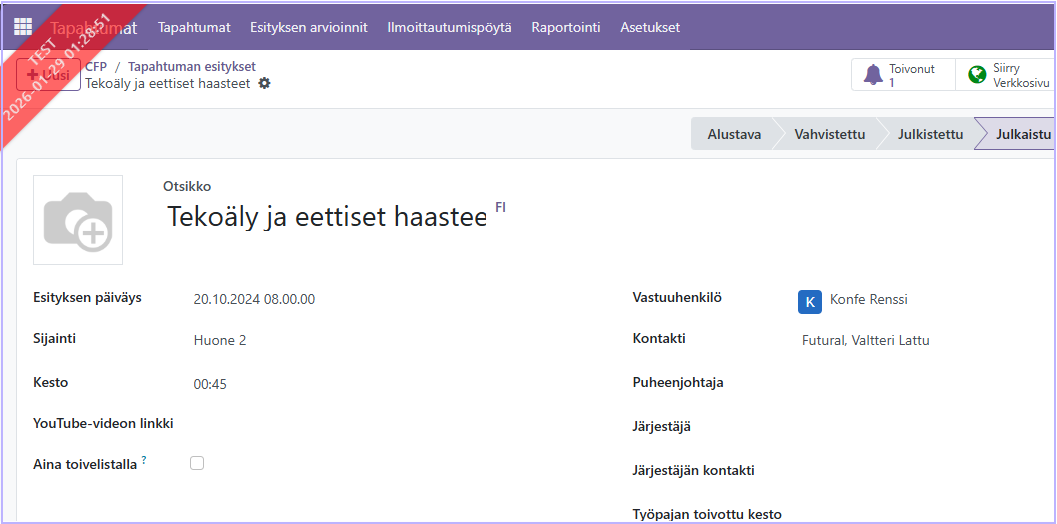The image size is (1057, 524).
Task: Open the Kontakti field dropdown
Action: 920,340
